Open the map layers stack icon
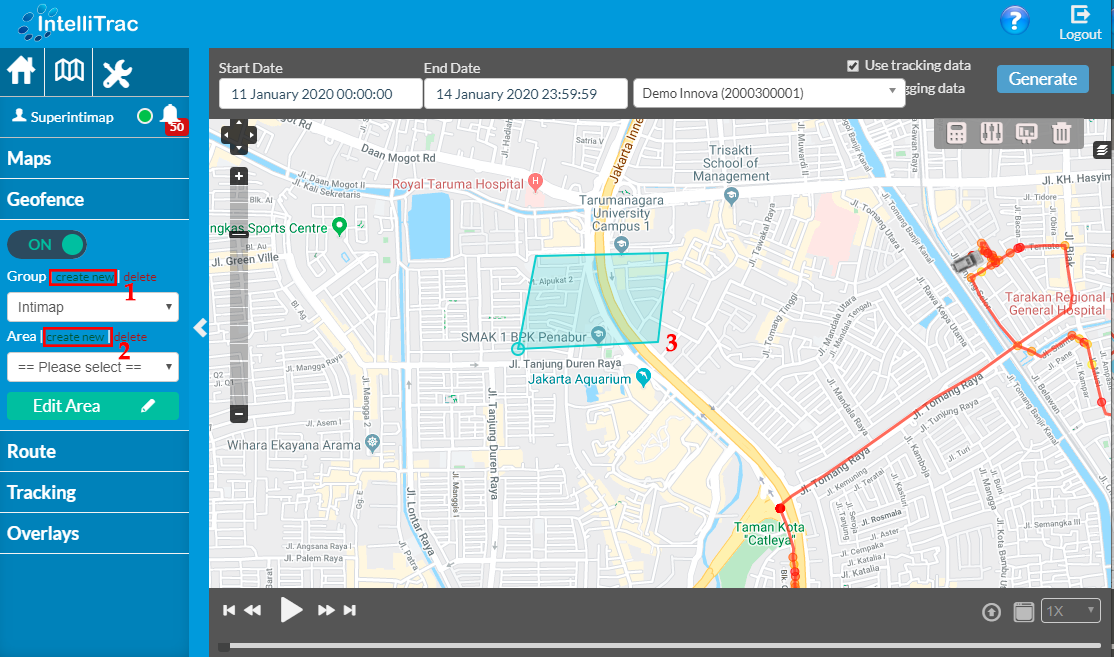This screenshot has width=1114, height=657. [x=1102, y=150]
